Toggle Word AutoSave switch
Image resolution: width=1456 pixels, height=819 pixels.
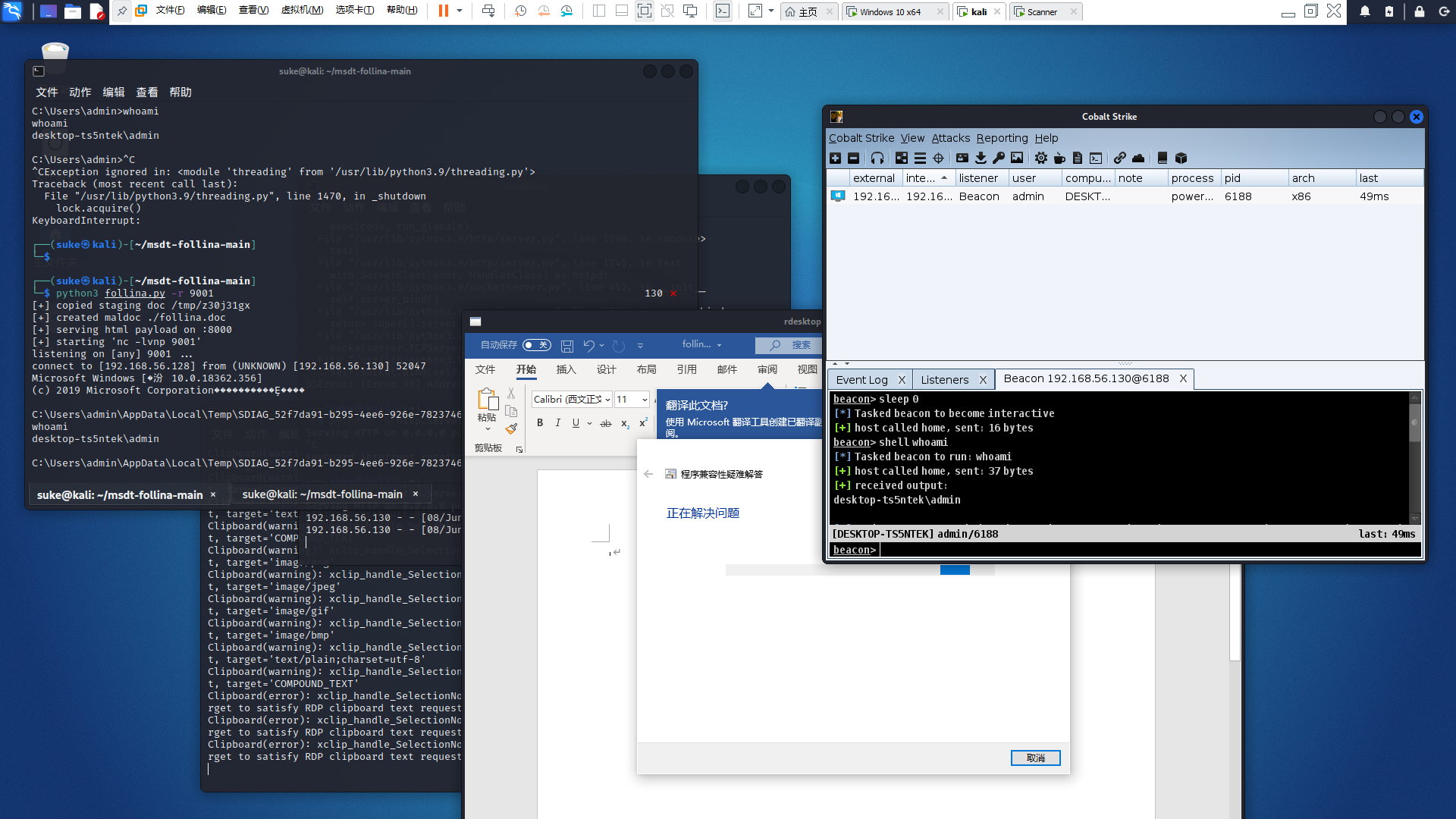(537, 345)
